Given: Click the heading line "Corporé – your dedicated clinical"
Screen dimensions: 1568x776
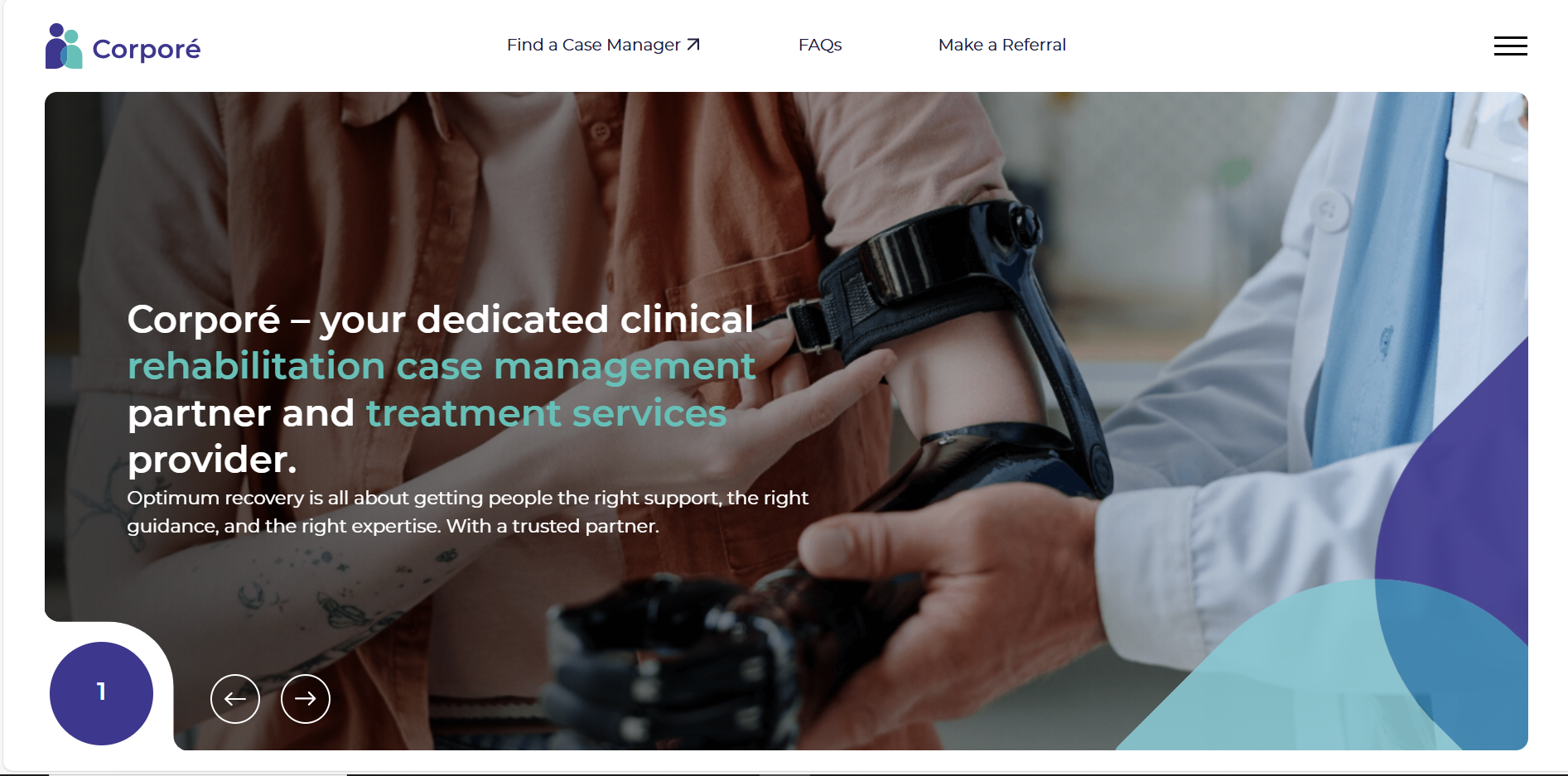Looking at the screenshot, I should [x=441, y=320].
